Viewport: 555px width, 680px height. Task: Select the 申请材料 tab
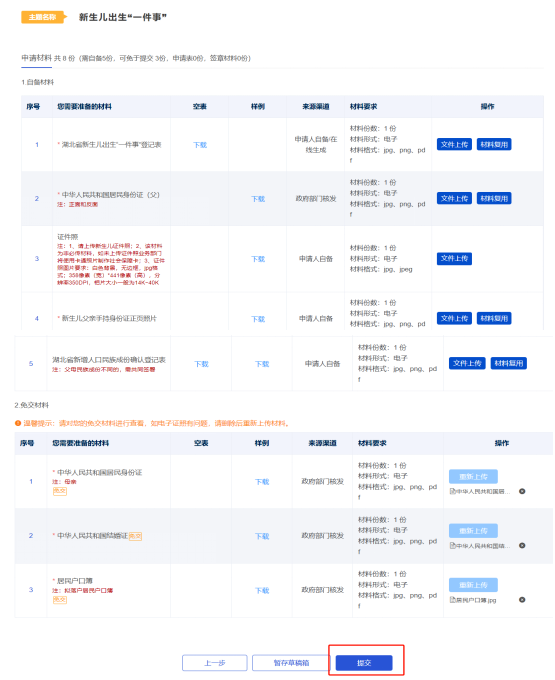coord(36,58)
